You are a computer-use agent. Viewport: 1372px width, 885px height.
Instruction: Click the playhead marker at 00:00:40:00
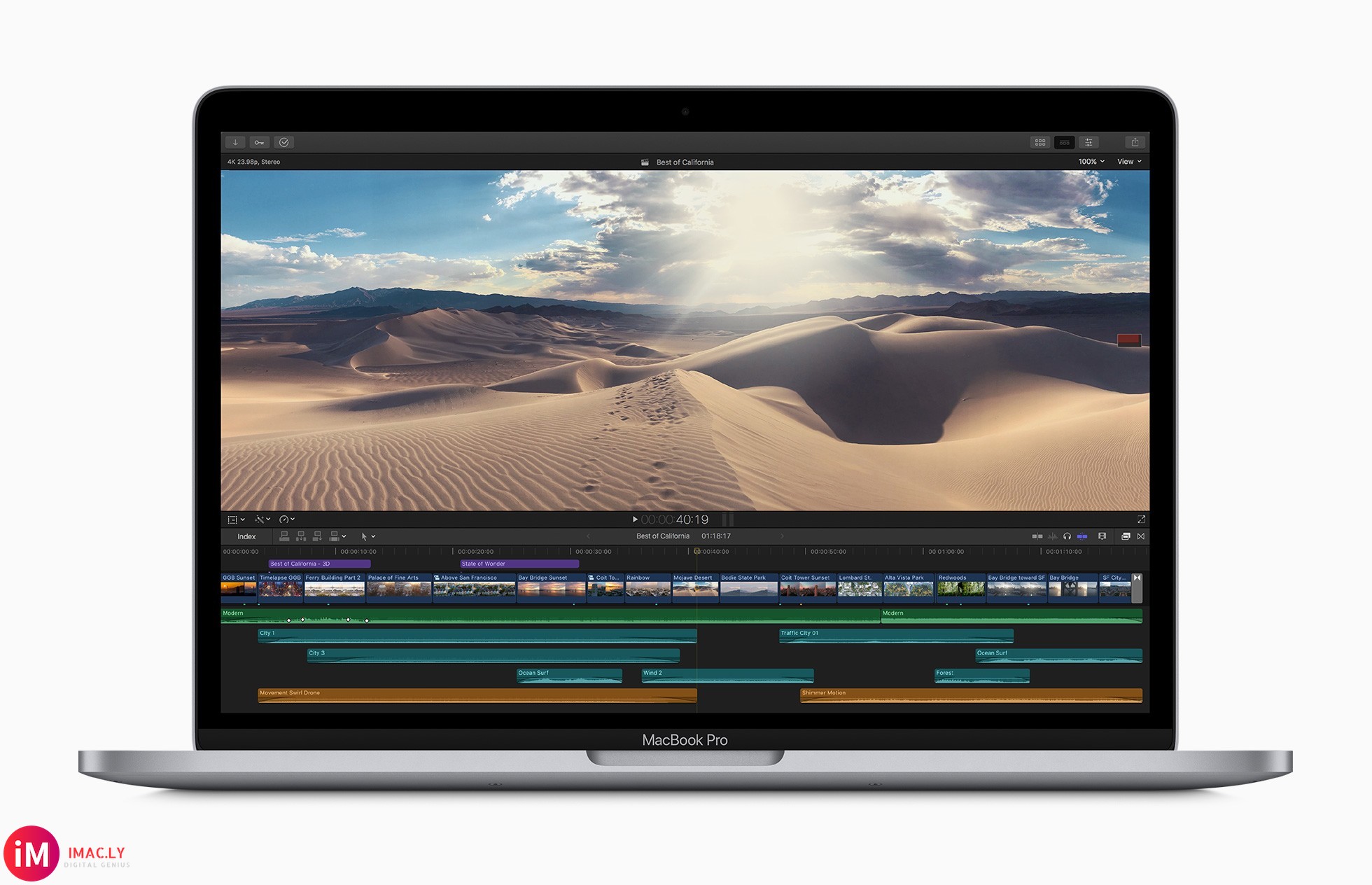[x=697, y=552]
